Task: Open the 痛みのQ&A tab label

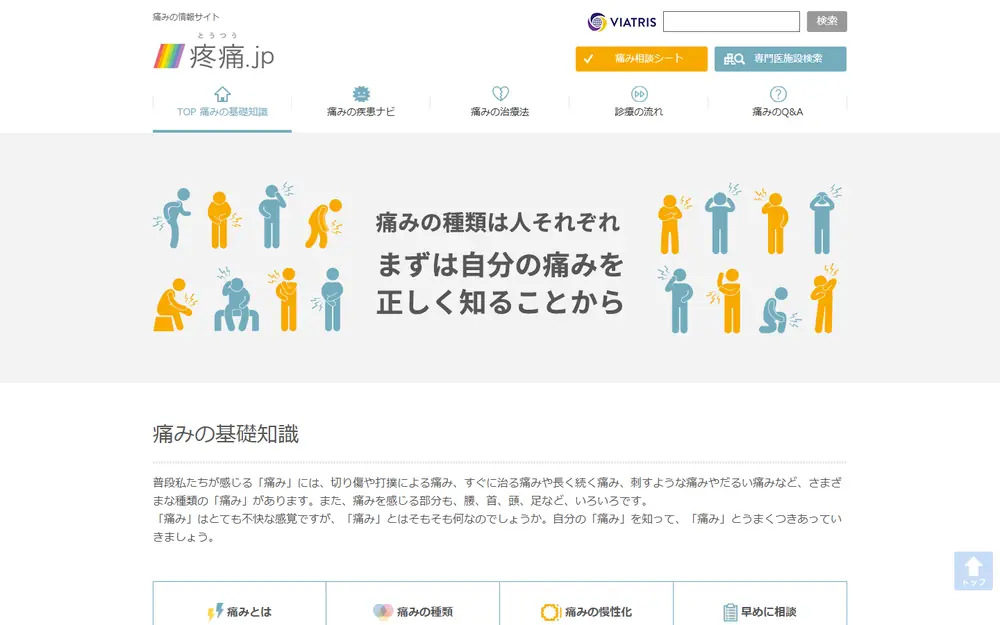Action: pyautogui.click(x=777, y=112)
